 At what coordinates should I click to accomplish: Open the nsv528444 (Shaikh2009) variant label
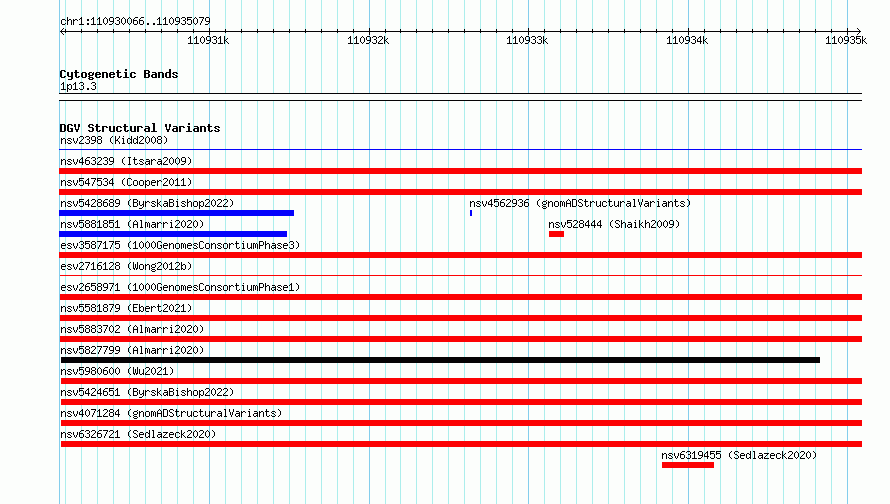pyautogui.click(x=614, y=224)
